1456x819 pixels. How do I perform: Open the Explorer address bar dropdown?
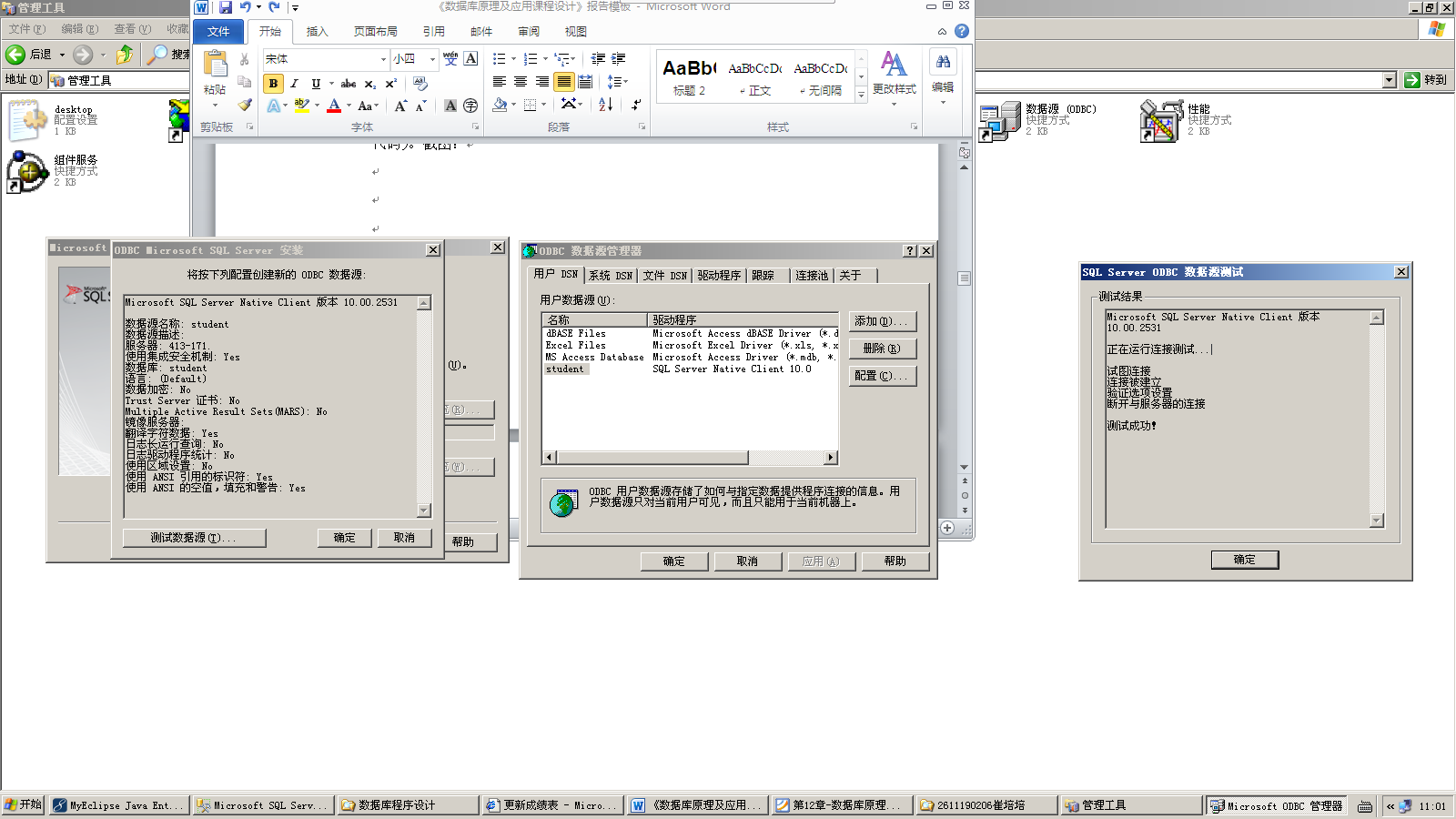(1389, 80)
